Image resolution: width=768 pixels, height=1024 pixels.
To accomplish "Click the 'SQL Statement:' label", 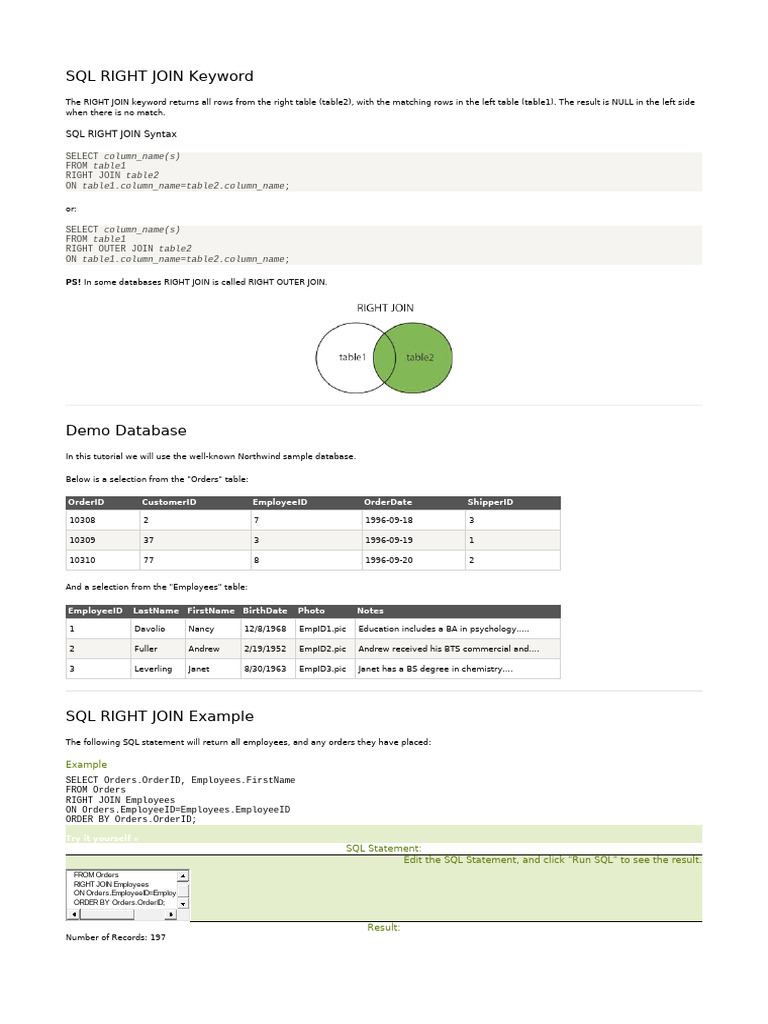I will (x=383, y=848).
